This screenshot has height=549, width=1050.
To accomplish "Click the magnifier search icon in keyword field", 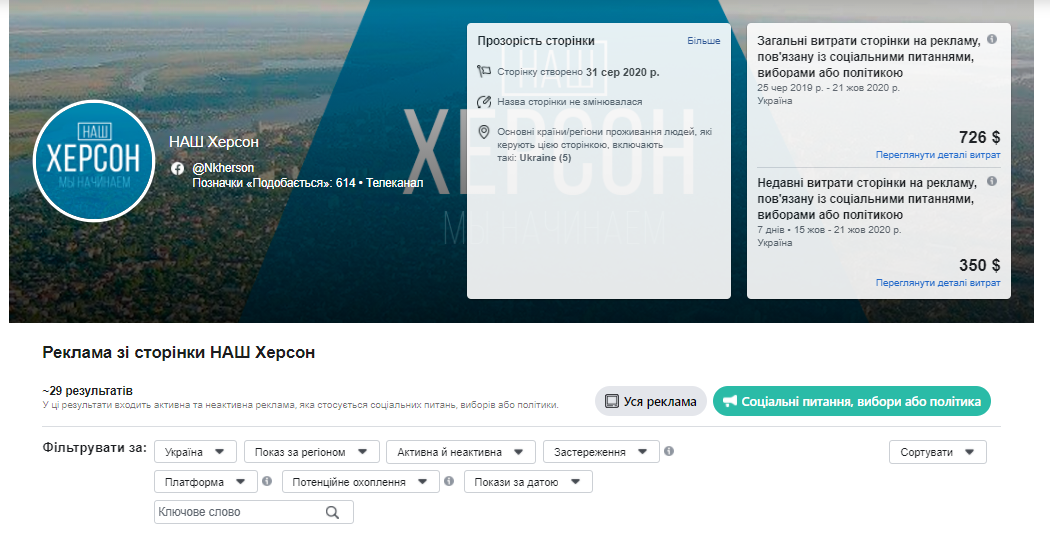I will click(x=332, y=512).
